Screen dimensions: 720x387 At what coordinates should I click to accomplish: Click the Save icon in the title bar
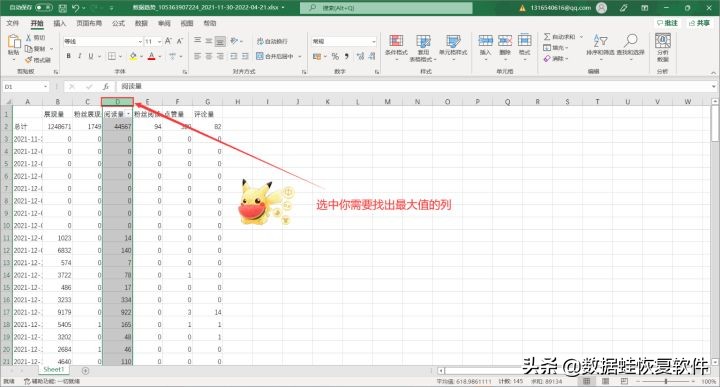pyautogui.click(x=63, y=8)
